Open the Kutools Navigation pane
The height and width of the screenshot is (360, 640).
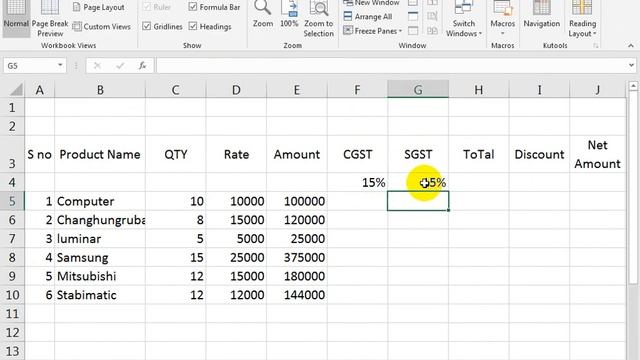click(x=542, y=15)
